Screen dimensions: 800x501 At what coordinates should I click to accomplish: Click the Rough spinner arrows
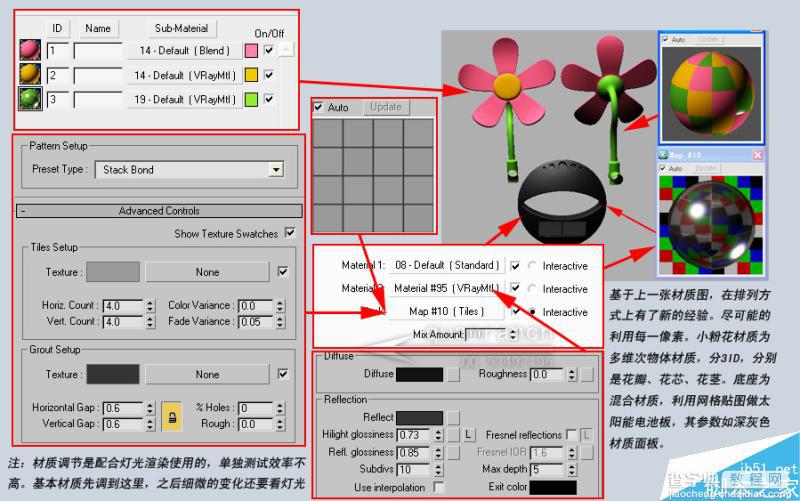280,424
